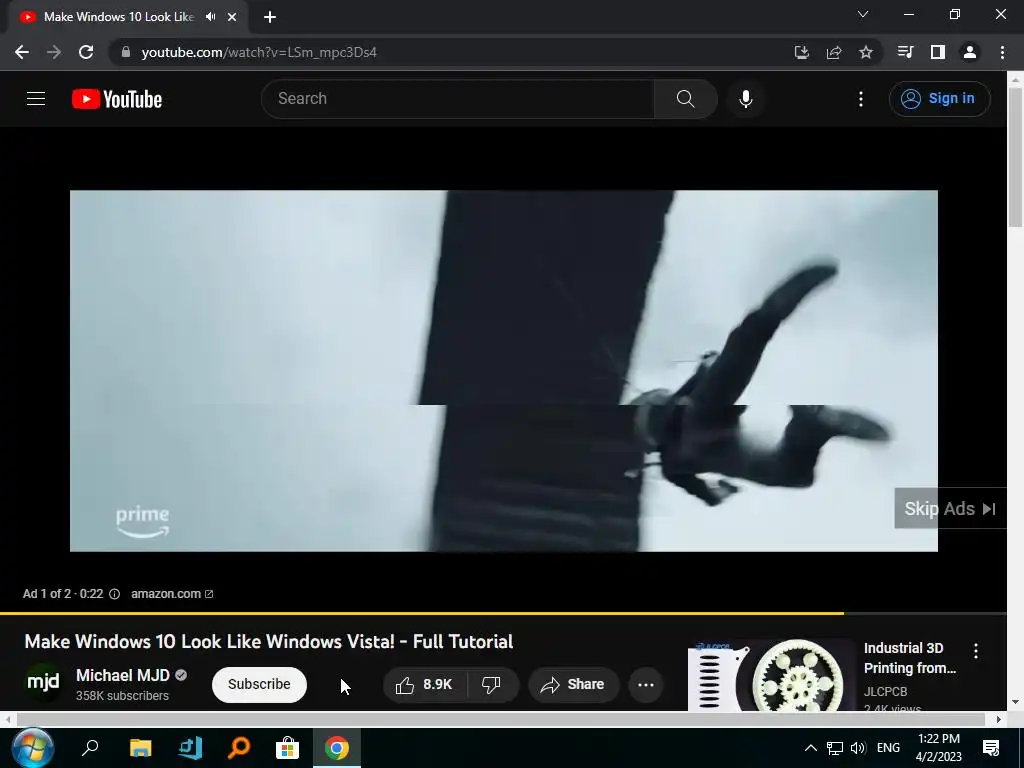Viewport: 1024px width, 768px height.
Task: Bookmark this tab with the star
Action: click(866, 52)
